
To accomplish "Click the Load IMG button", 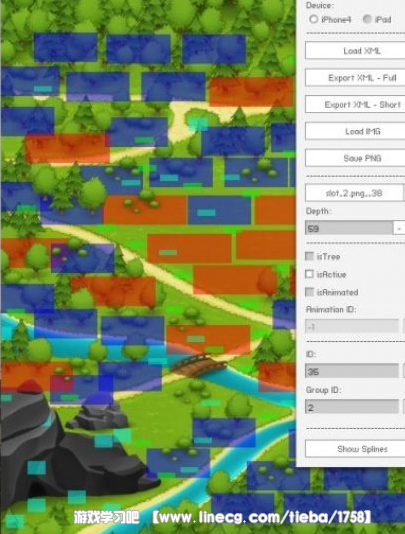I will [355, 131].
